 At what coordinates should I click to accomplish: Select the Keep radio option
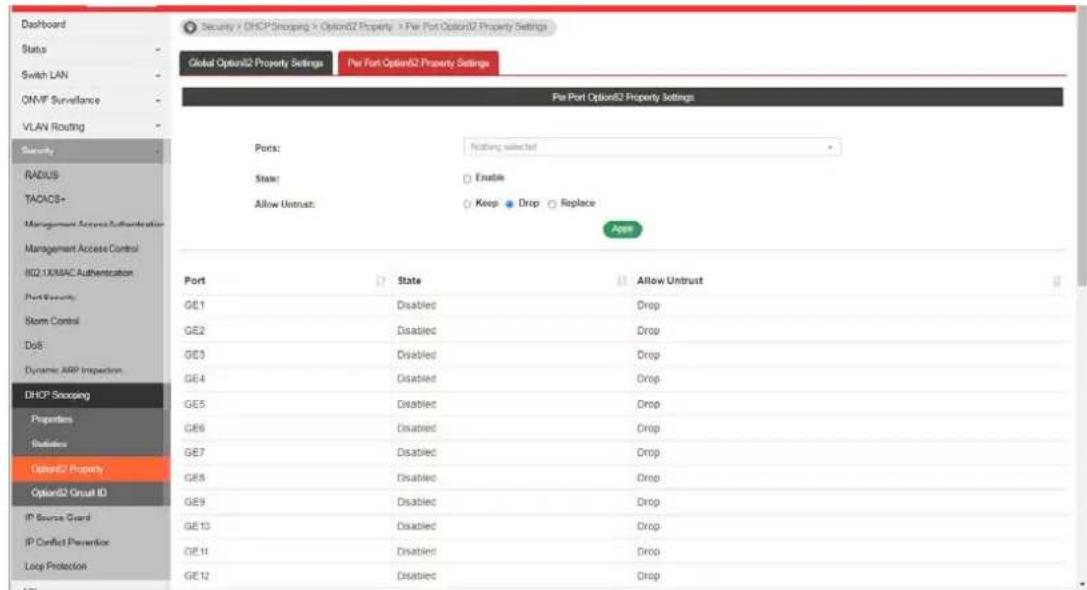[467, 204]
